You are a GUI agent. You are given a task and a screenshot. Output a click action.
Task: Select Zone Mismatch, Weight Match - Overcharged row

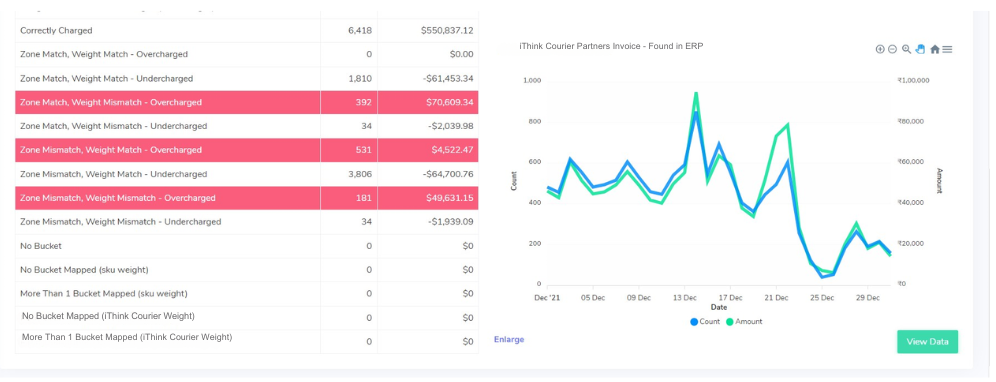coord(246,150)
